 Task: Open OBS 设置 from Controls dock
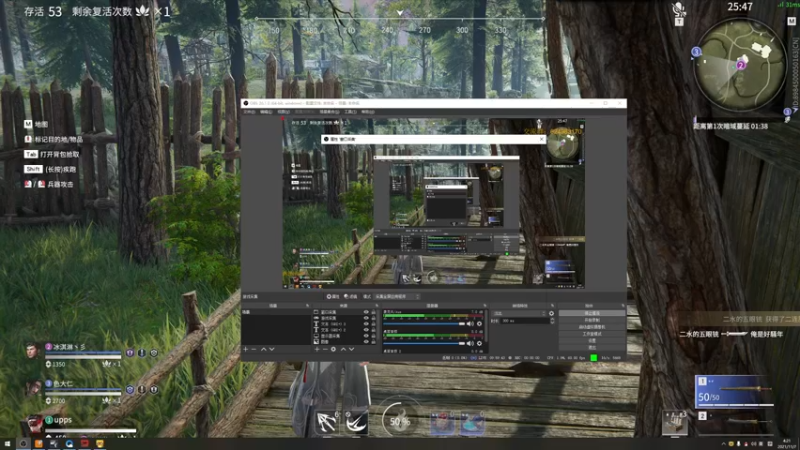pos(592,340)
